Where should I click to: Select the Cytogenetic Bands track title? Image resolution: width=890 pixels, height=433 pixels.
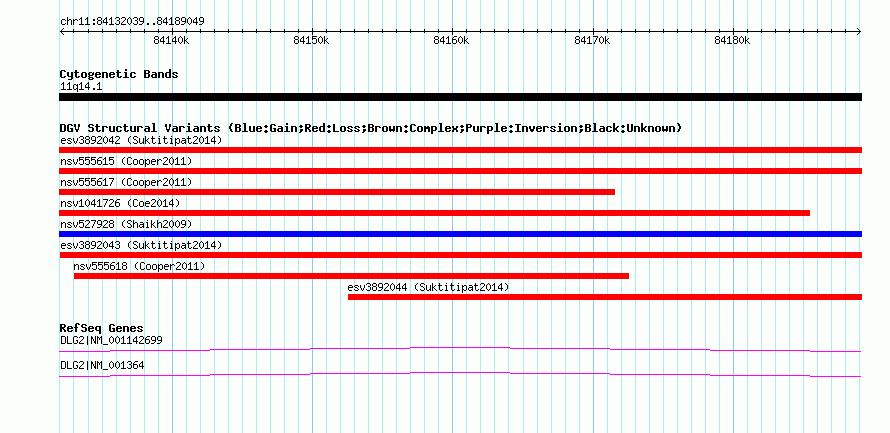pyautogui.click(x=119, y=74)
